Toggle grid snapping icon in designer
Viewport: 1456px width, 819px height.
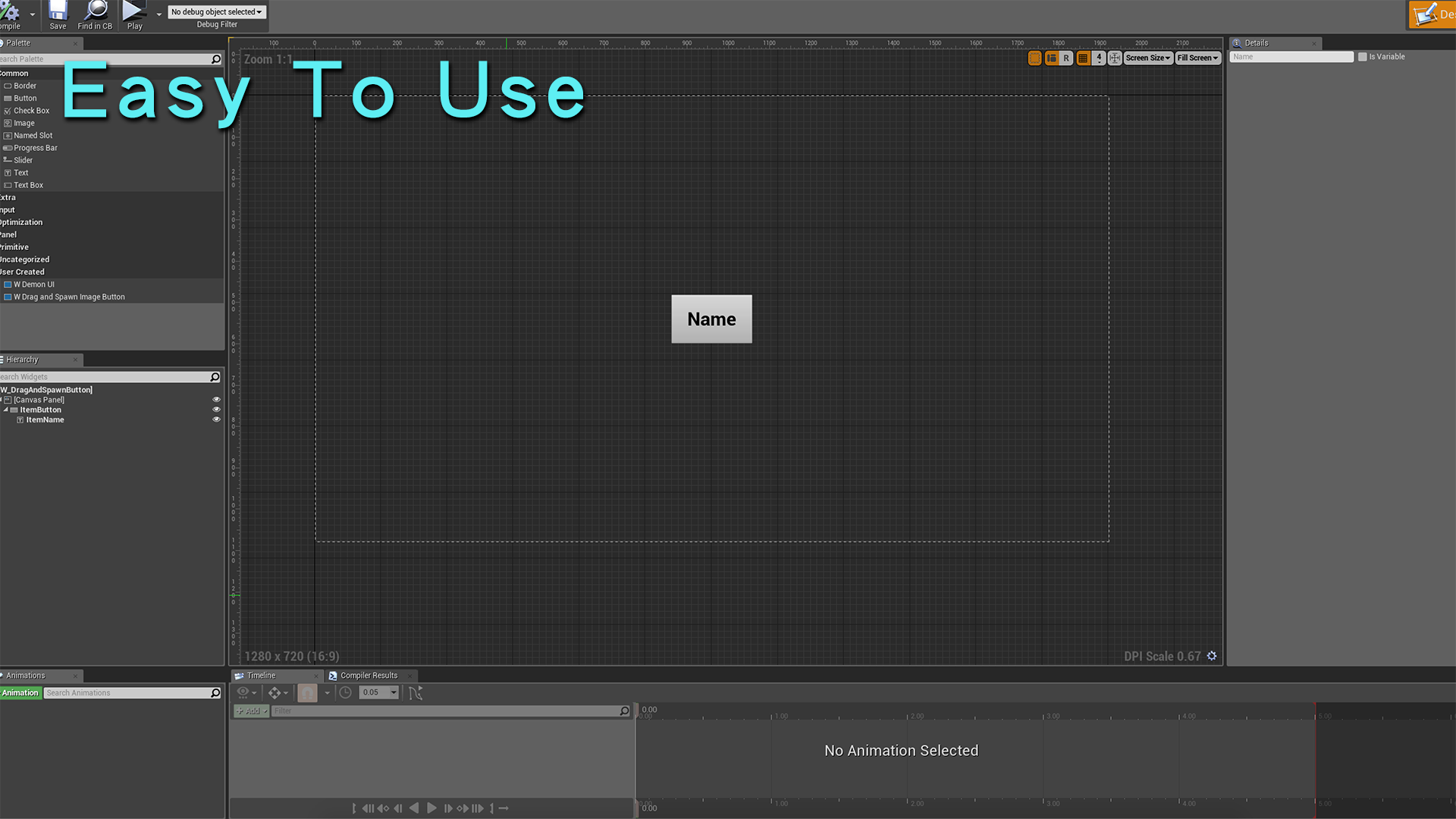[x=1083, y=58]
